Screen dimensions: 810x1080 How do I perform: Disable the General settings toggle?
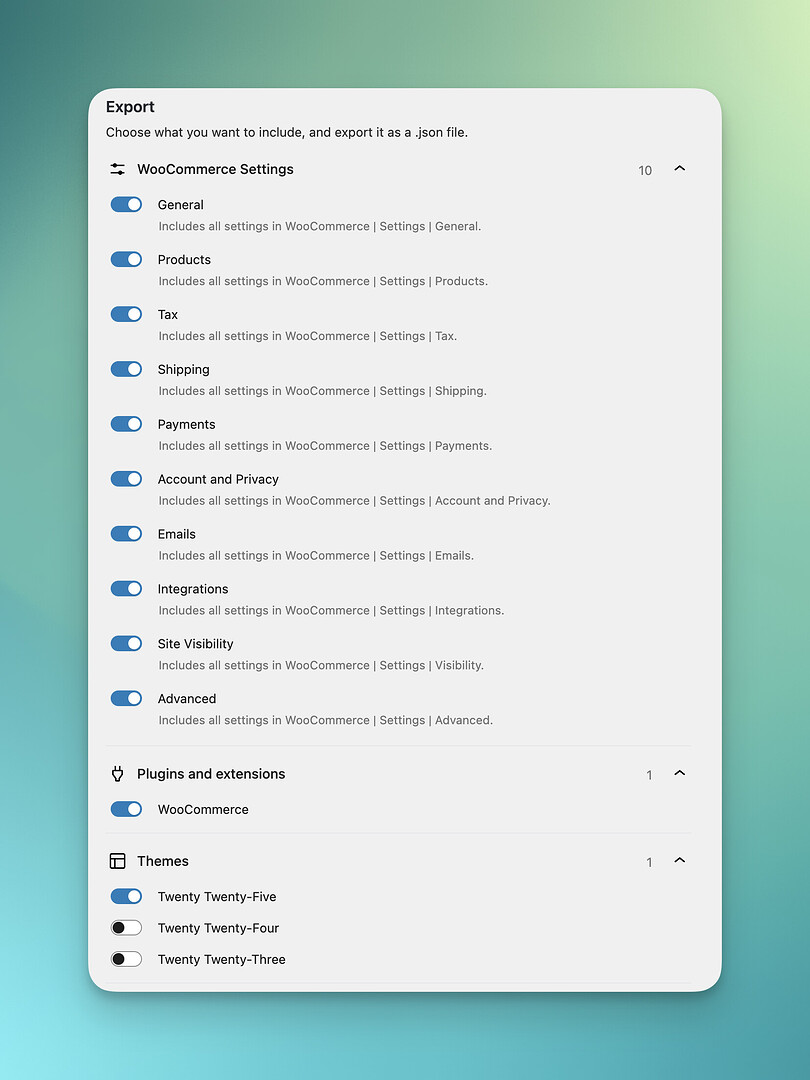pyautogui.click(x=127, y=204)
